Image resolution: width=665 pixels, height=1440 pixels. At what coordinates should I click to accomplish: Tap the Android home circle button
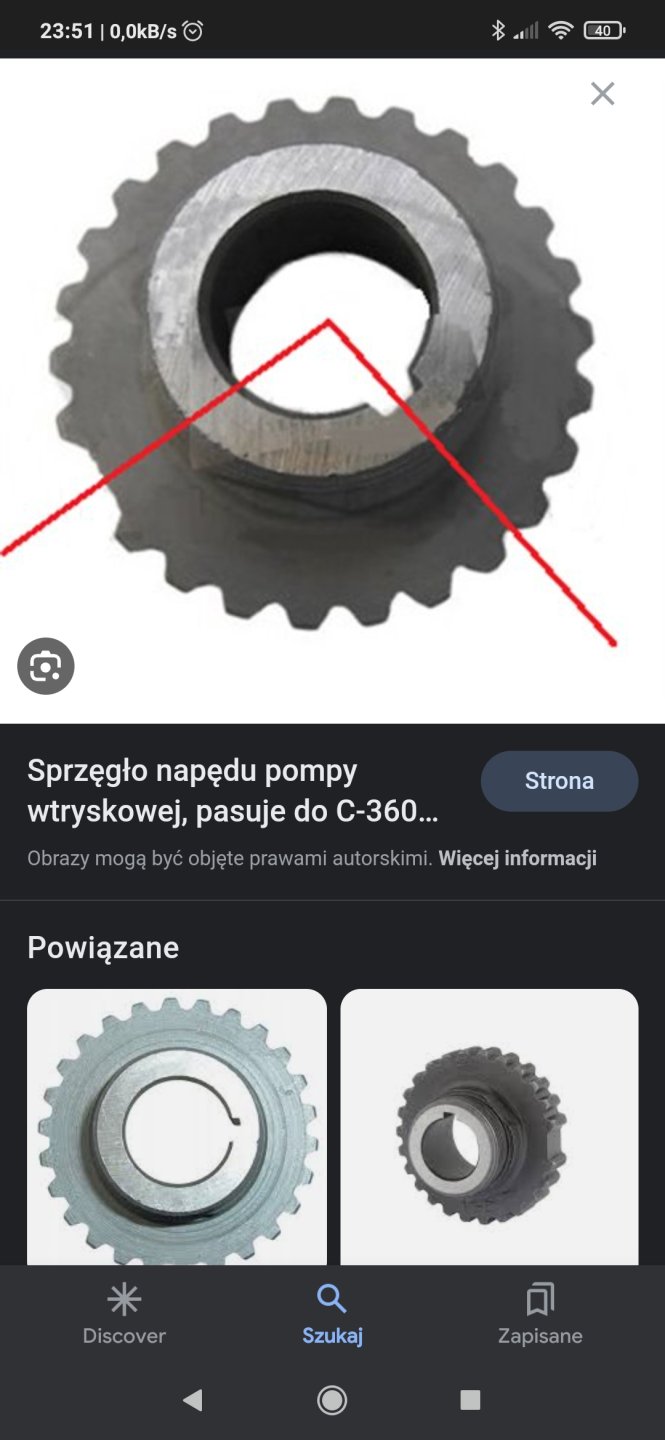(x=332, y=1400)
